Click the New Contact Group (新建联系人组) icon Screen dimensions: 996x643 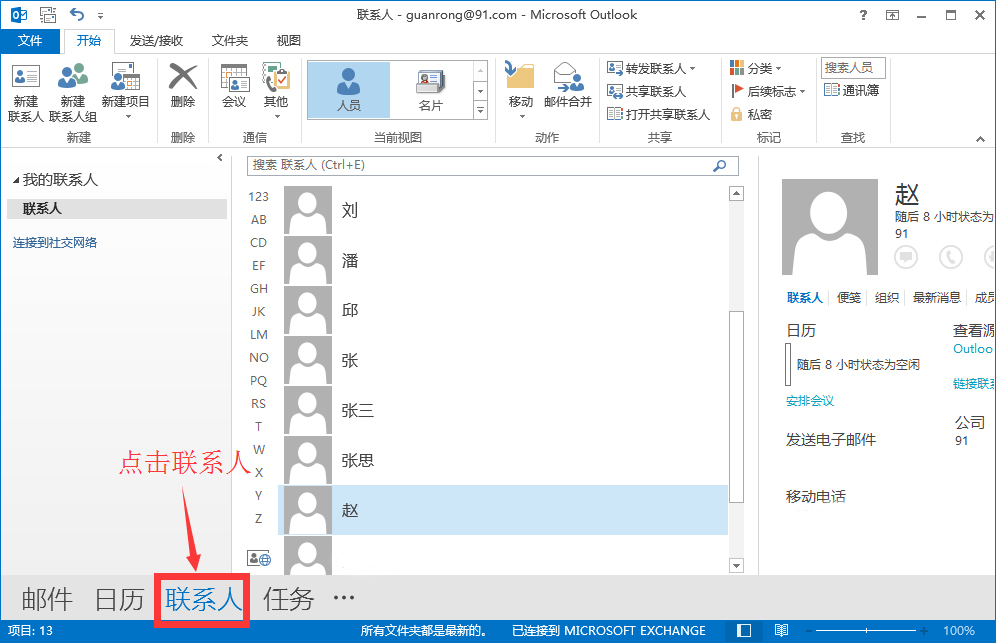(x=72, y=92)
